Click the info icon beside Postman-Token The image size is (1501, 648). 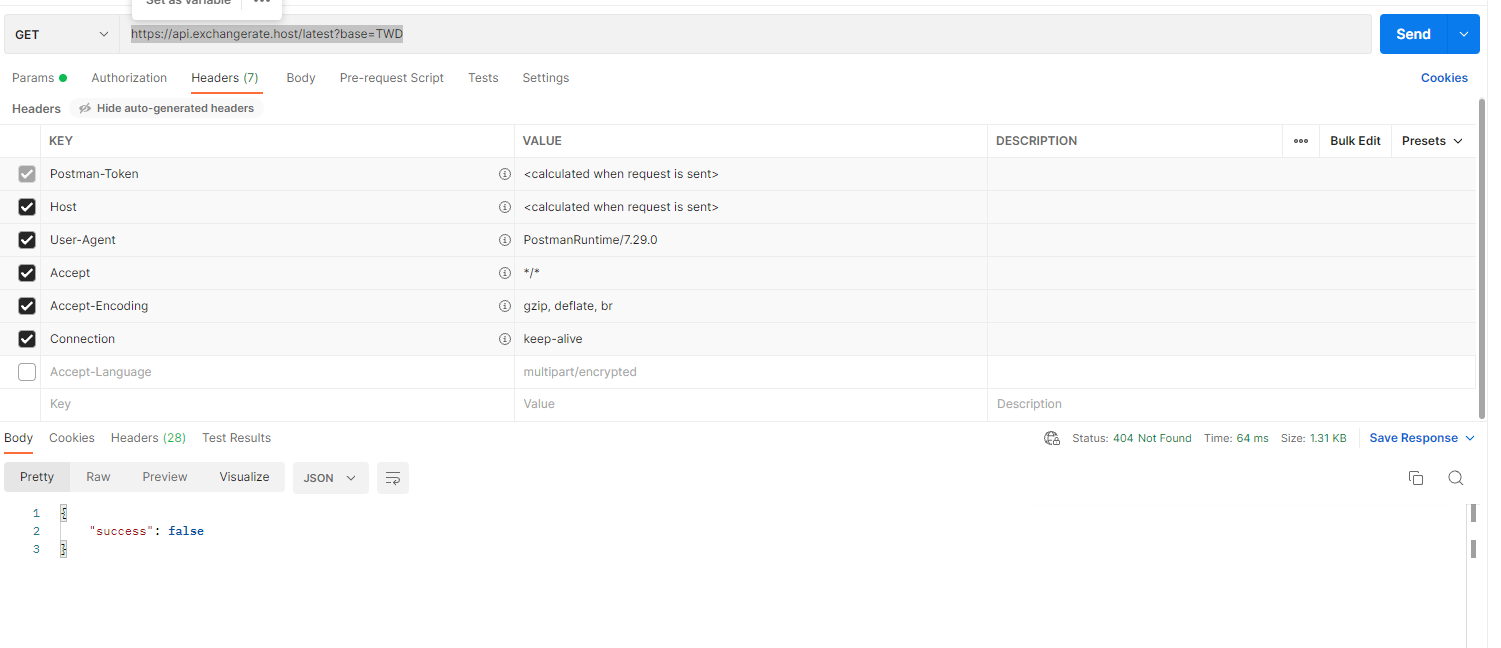click(x=505, y=174)
